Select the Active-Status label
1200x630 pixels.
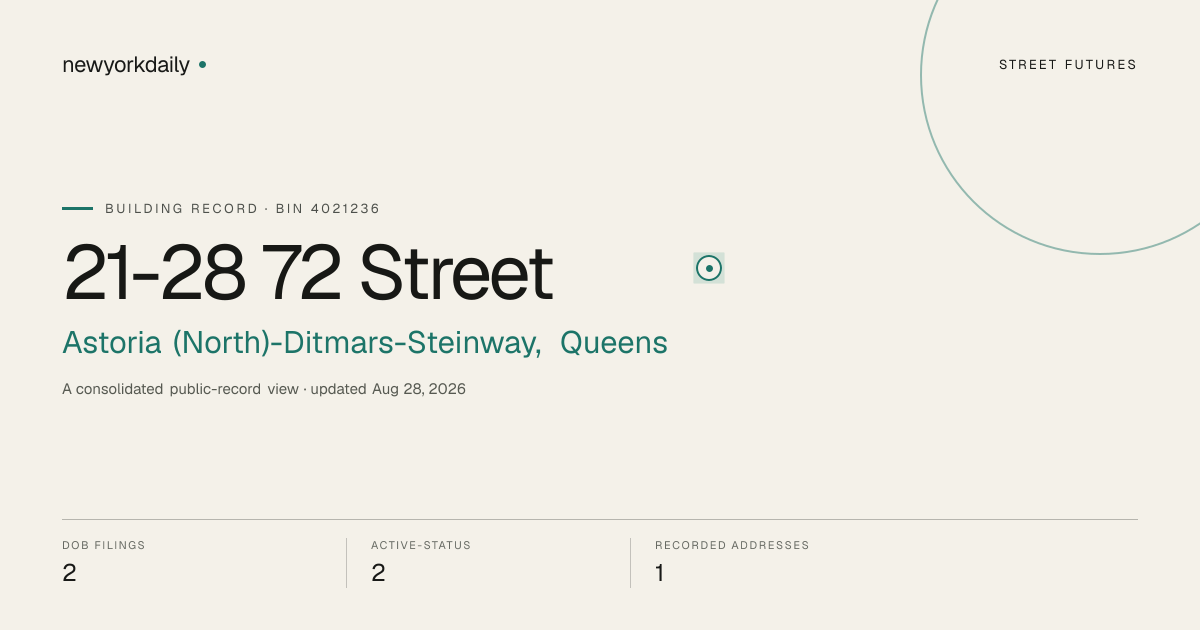[x=421, y=545]
